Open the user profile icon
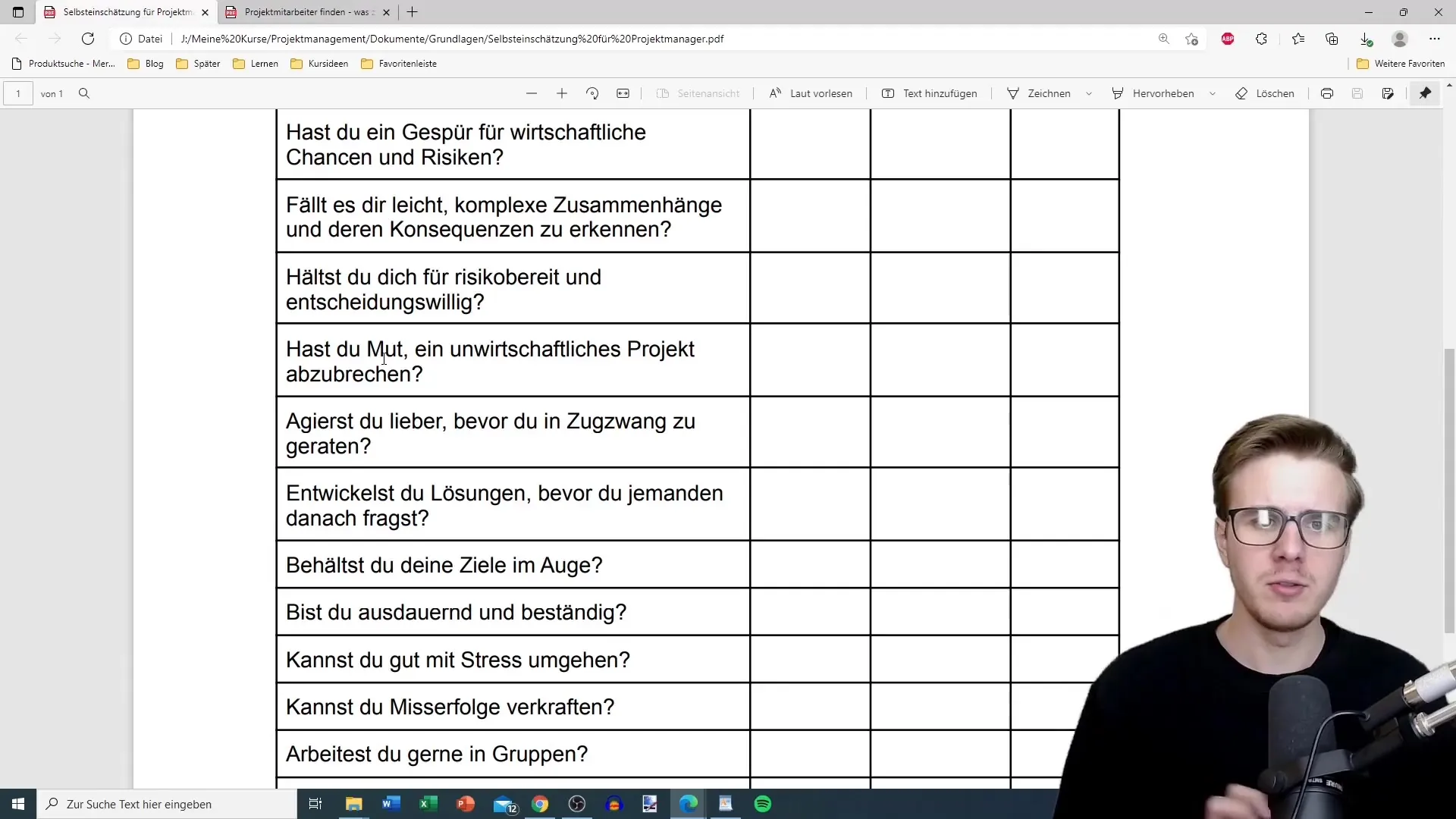Image resolution: width=1456 pixels, height=819 pixels. (1400, 39)
